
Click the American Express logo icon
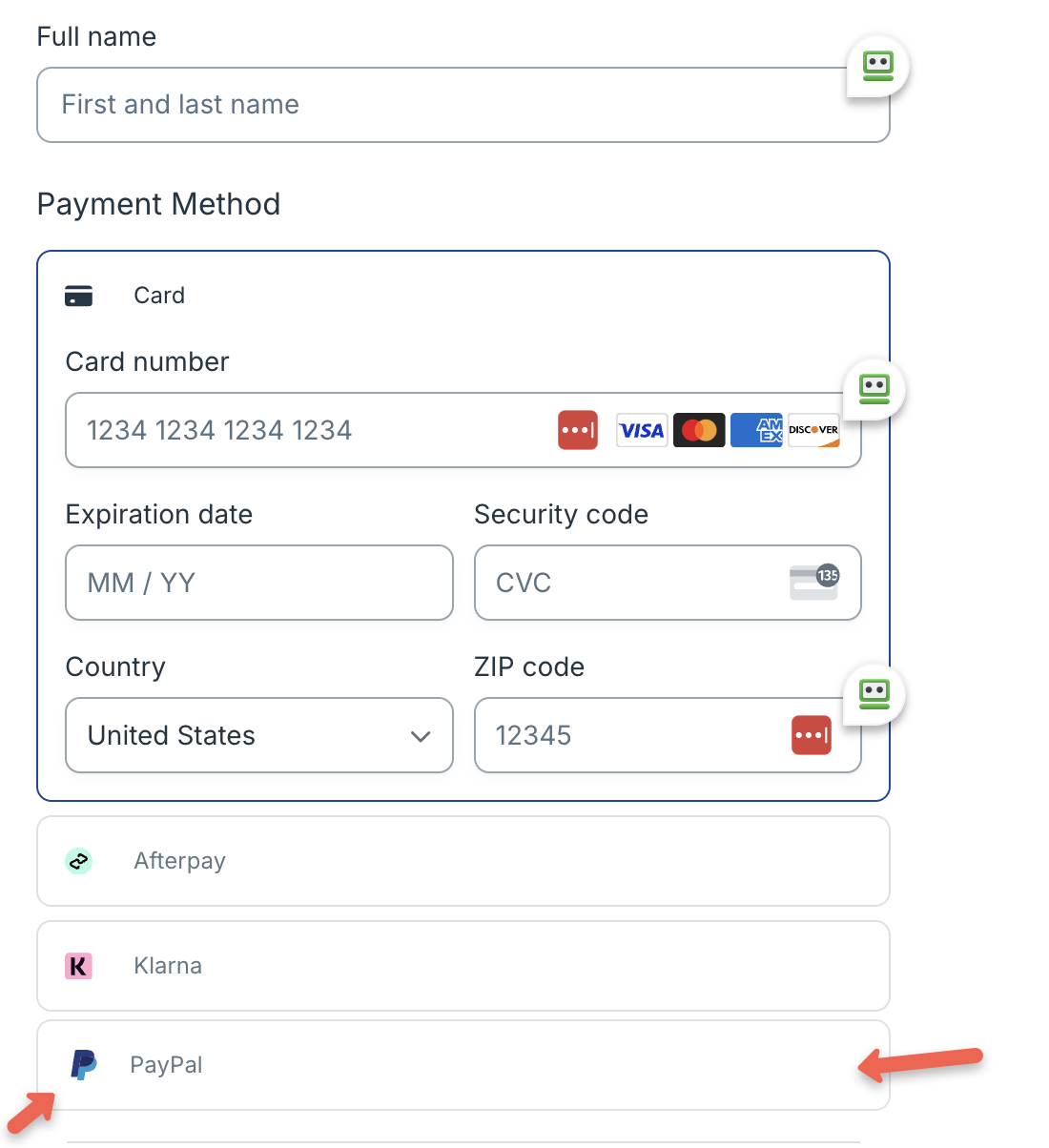757,430
